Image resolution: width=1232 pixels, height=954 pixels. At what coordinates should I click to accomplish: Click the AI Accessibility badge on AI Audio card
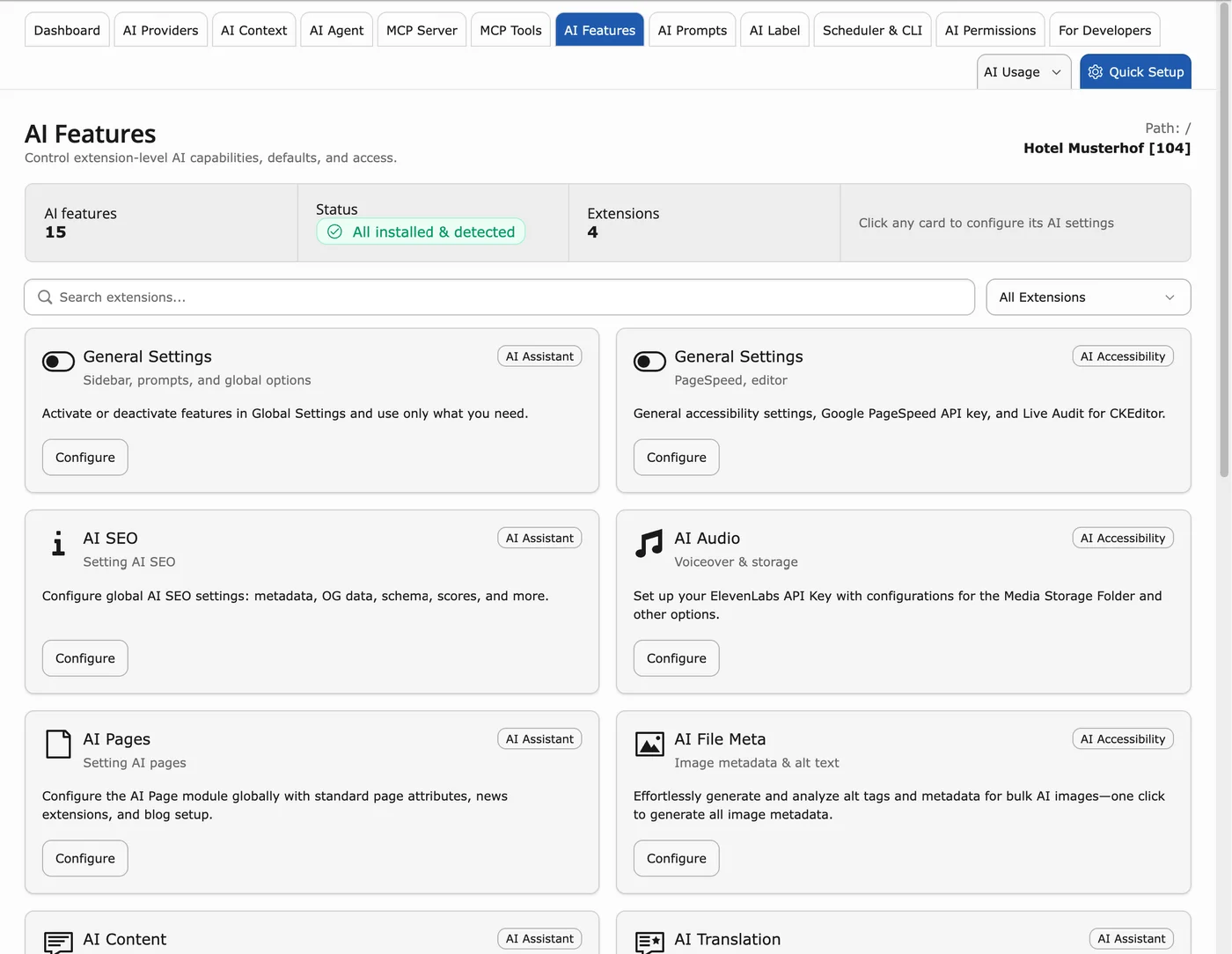point(1123,538)
